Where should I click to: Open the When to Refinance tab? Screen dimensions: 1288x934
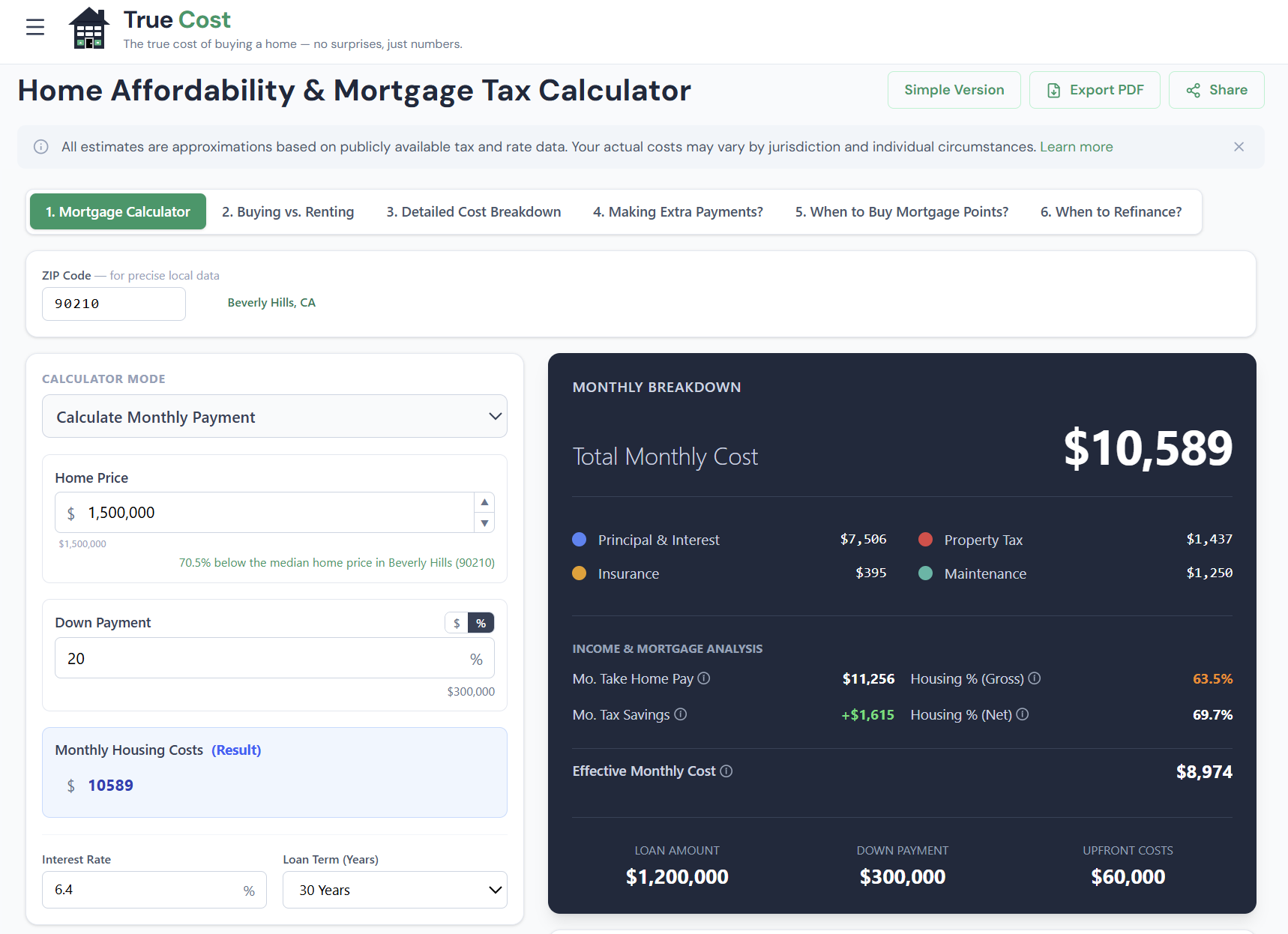[1110, 212]
